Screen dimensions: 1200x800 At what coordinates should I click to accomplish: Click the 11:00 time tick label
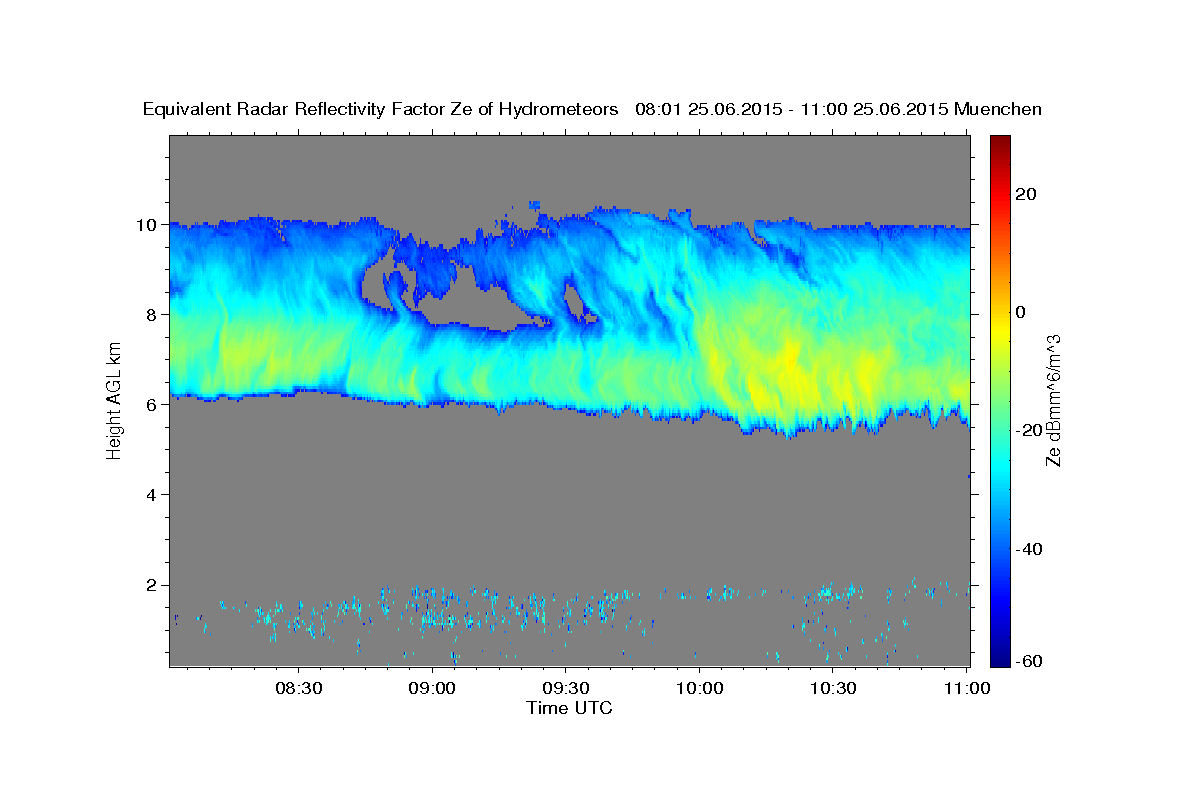(966, 689)
